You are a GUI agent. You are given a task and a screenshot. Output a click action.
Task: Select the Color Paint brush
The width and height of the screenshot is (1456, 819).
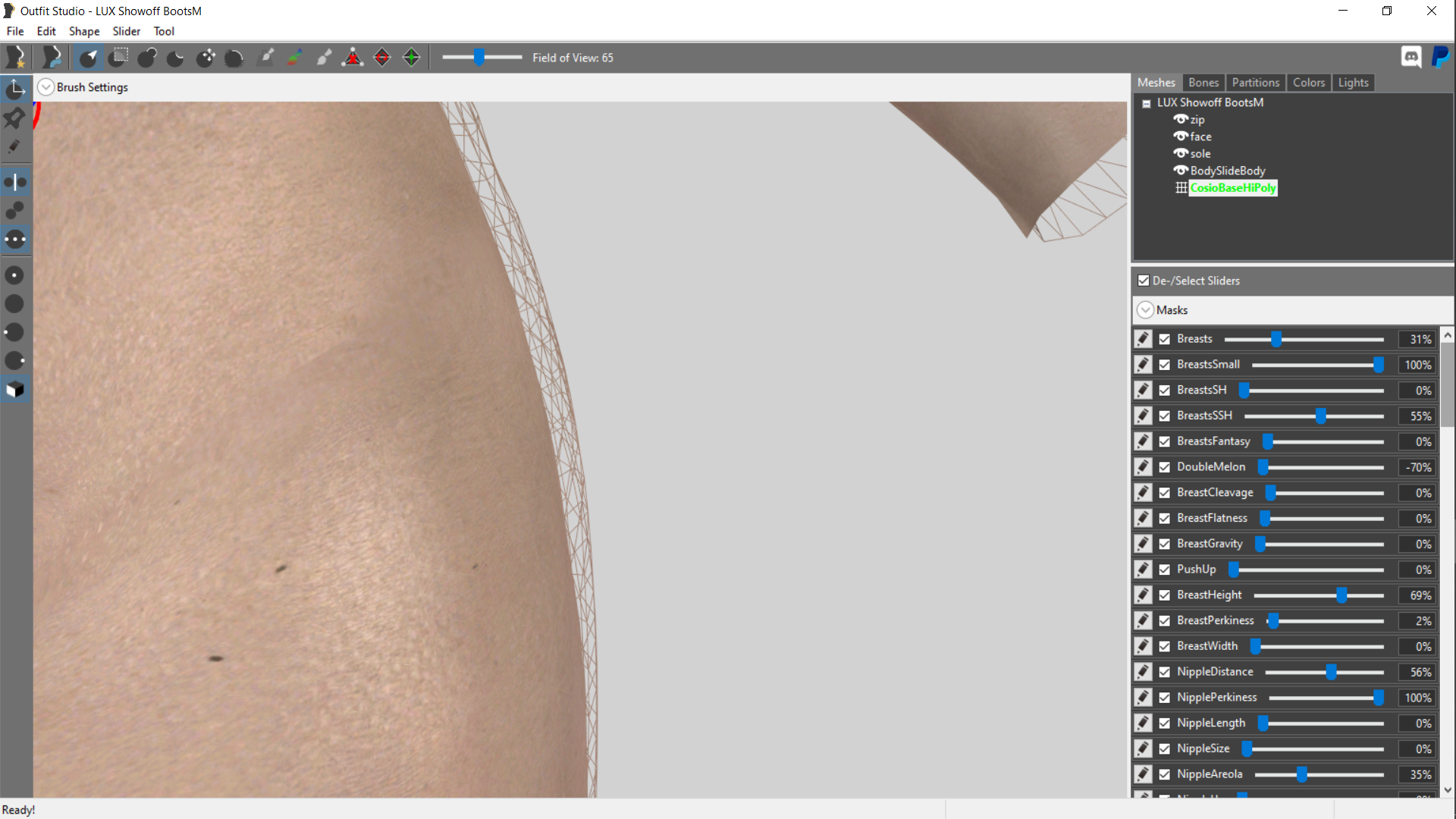[294, 58]
